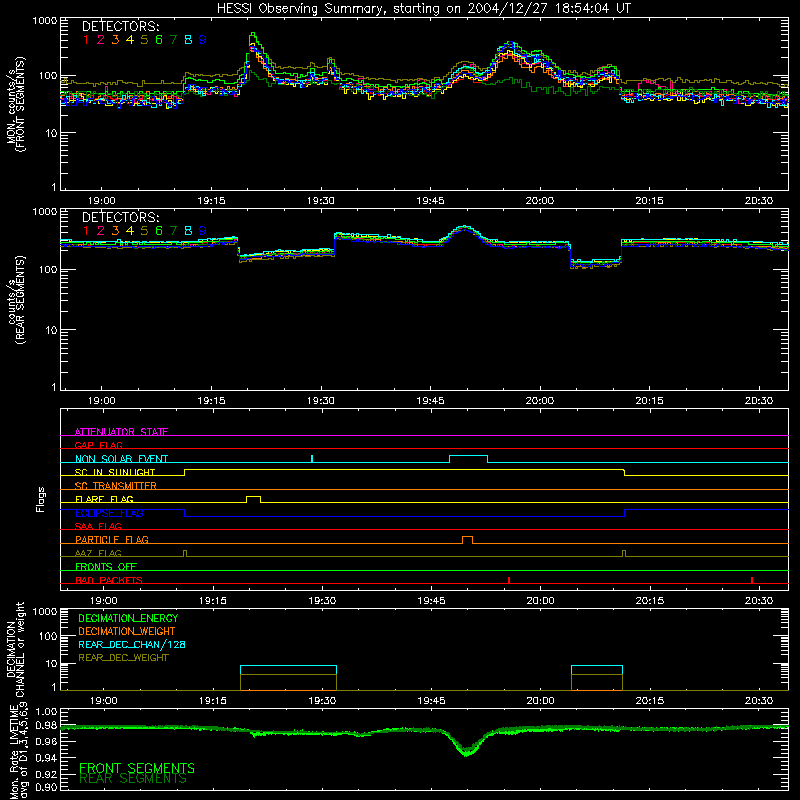Click the raised PARTICLE_FLAG pulse
The width and height of the screenshot is (800, 800).
467,540
